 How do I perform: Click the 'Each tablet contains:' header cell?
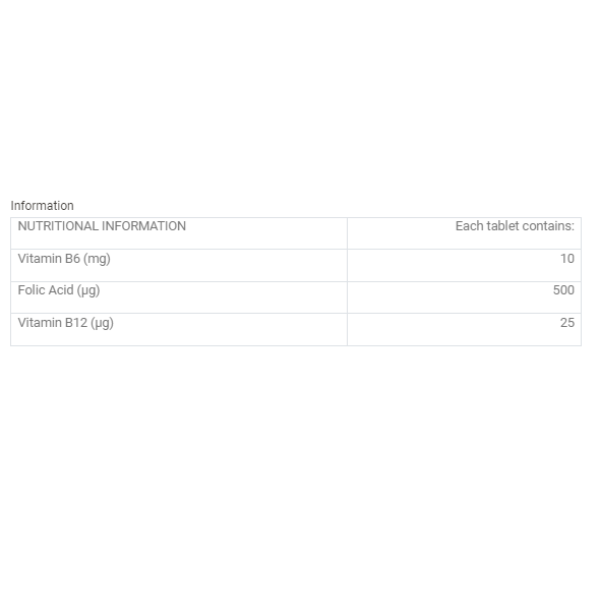point(464,233)
